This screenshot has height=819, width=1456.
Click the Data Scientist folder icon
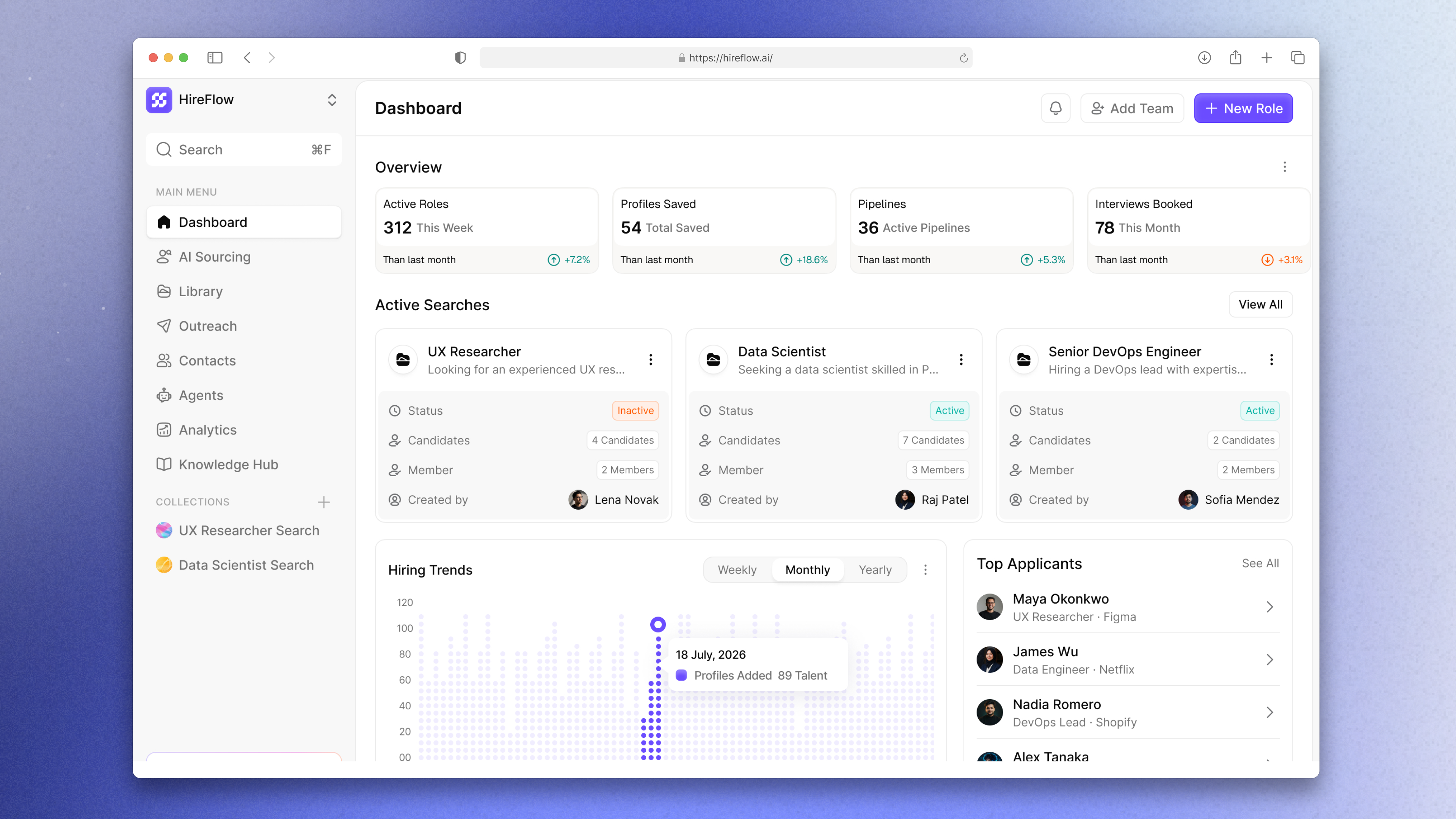(x=713, y=359)
